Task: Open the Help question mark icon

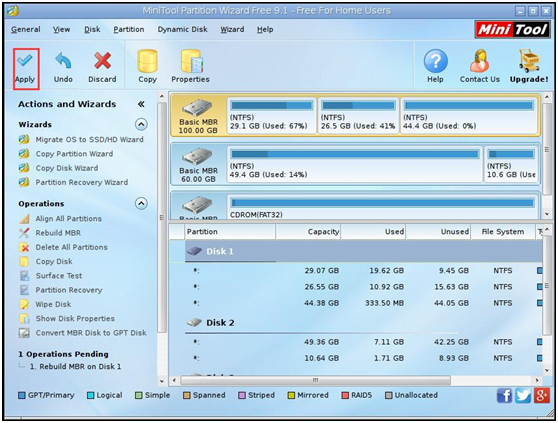Action: (x=435, y=67)
